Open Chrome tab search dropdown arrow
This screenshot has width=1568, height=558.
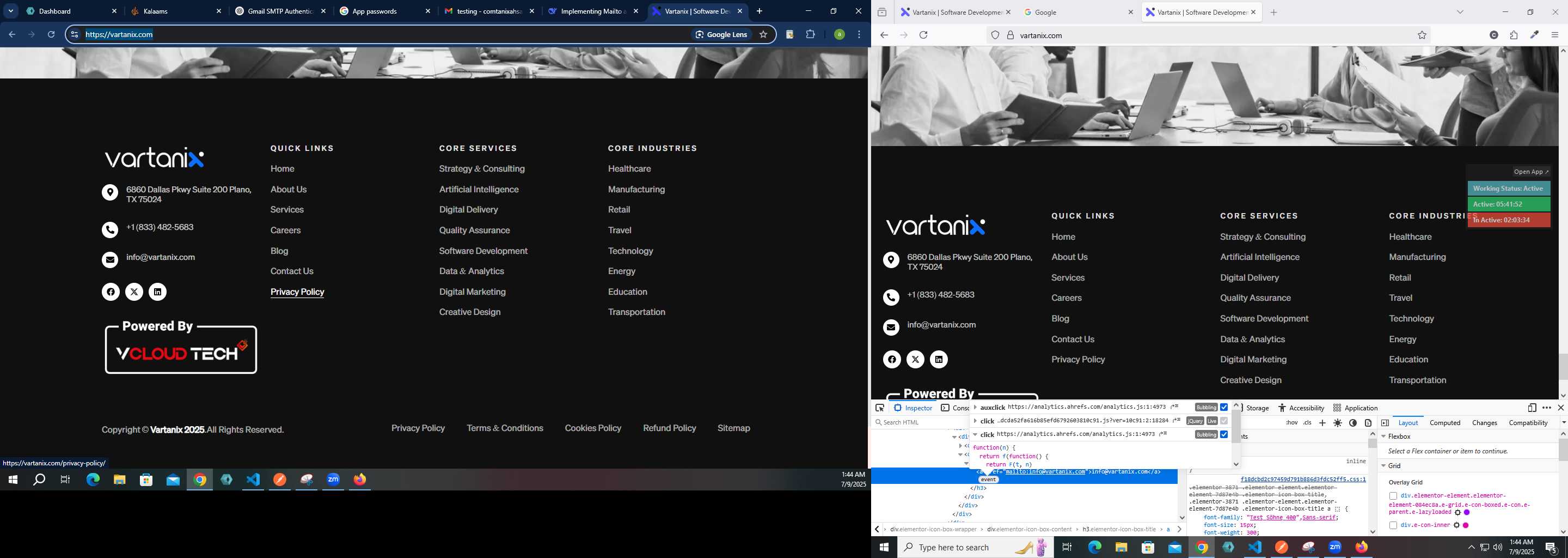11,11
